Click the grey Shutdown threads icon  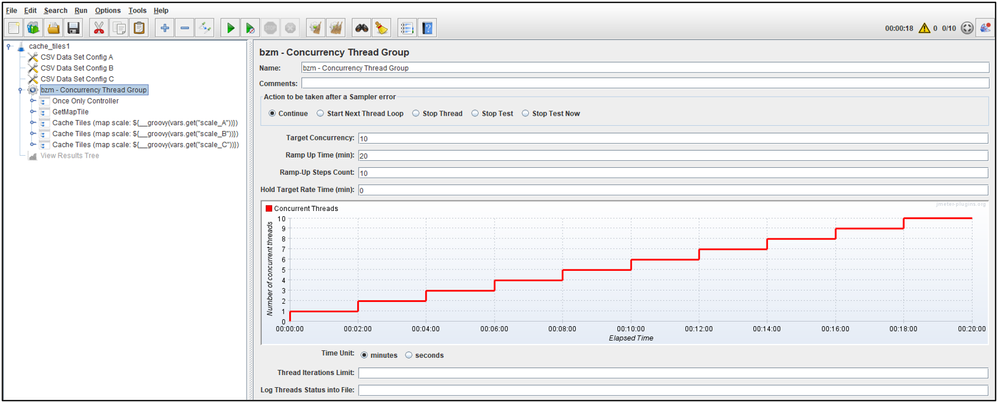click(290, 28)
